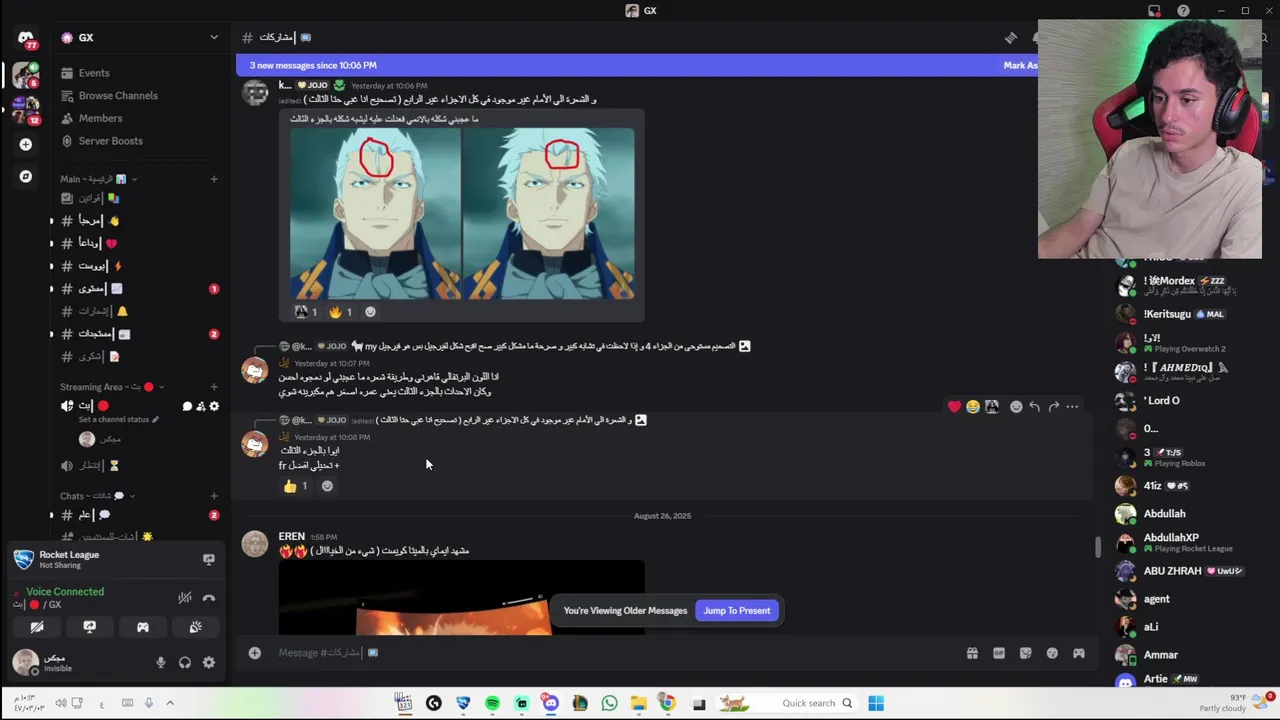1280x720 pixels.
Task: Open EREN user profile name
Action: 292,537
